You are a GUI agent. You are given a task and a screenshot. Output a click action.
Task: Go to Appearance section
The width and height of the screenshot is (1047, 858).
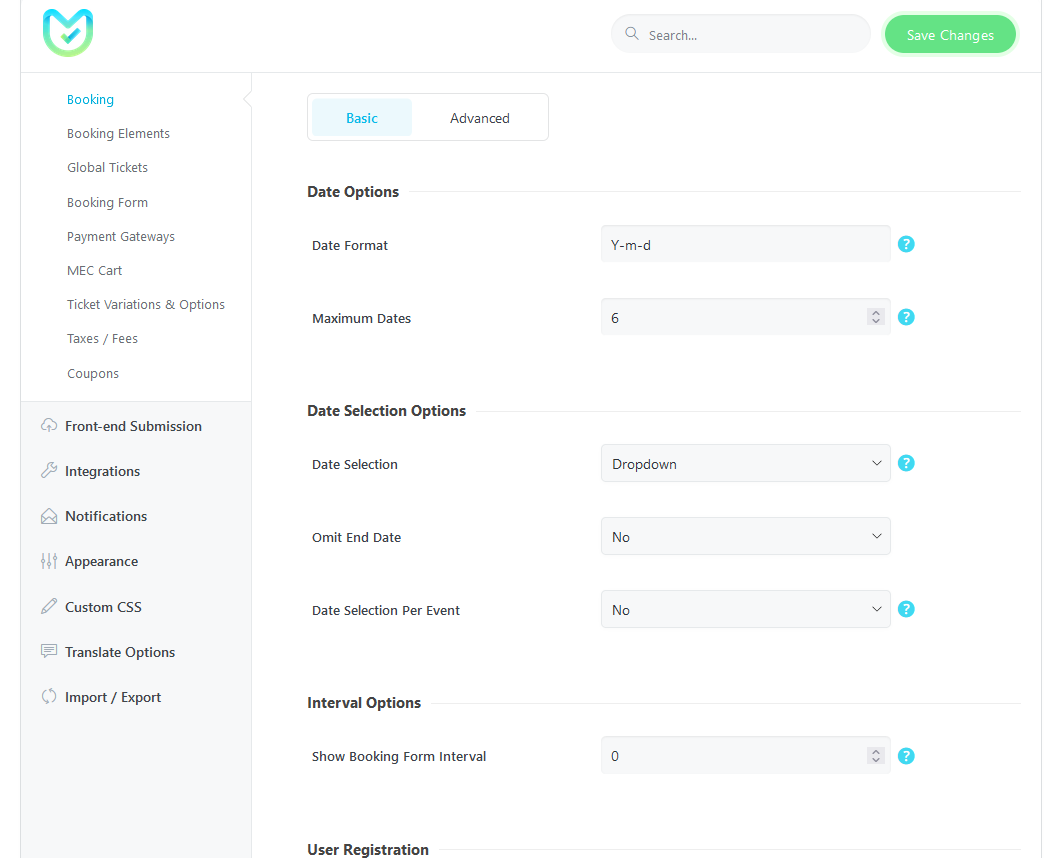pyautogui.click(x=101, y=562)
